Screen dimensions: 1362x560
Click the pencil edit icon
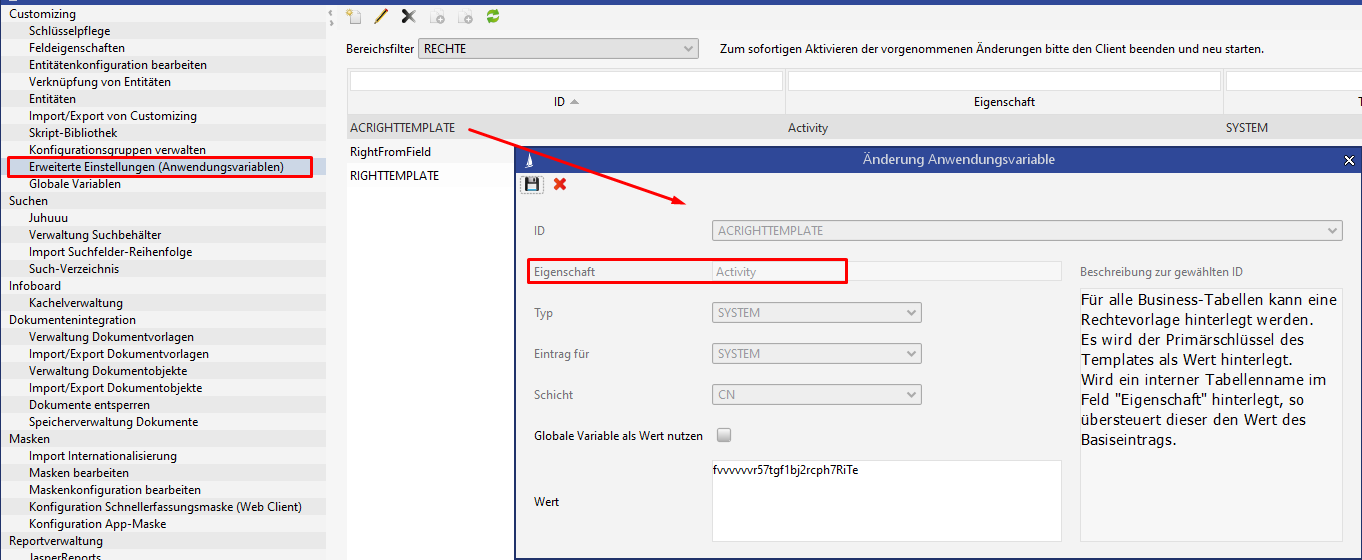click(x=381, y=16)
